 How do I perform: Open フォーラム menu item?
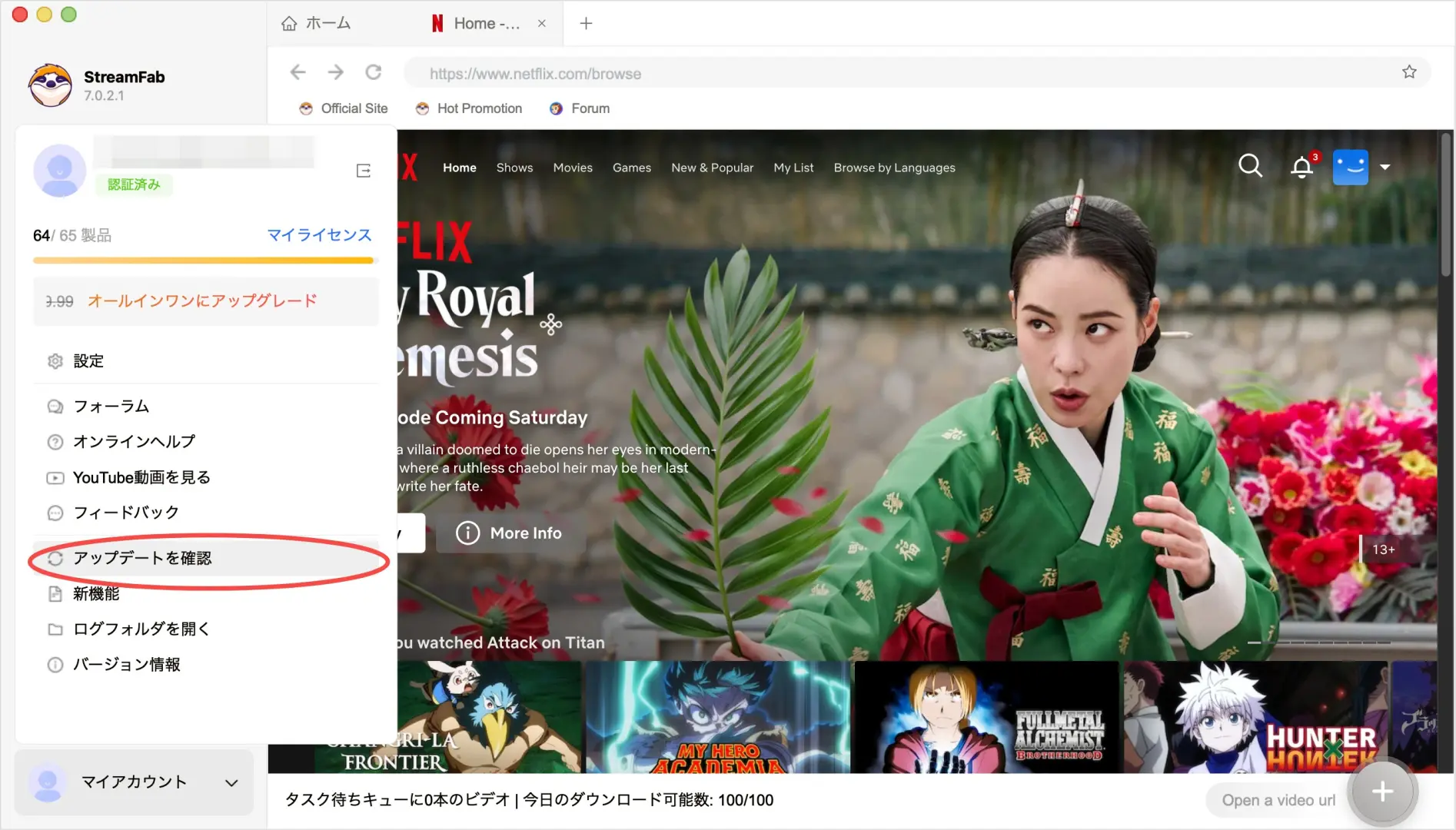[206, 407]
